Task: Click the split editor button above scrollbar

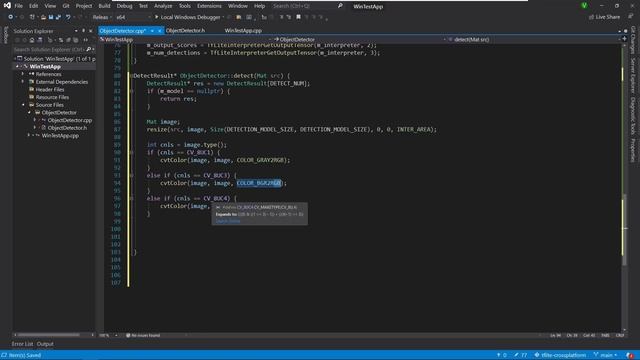Action: tap(624, 39)
